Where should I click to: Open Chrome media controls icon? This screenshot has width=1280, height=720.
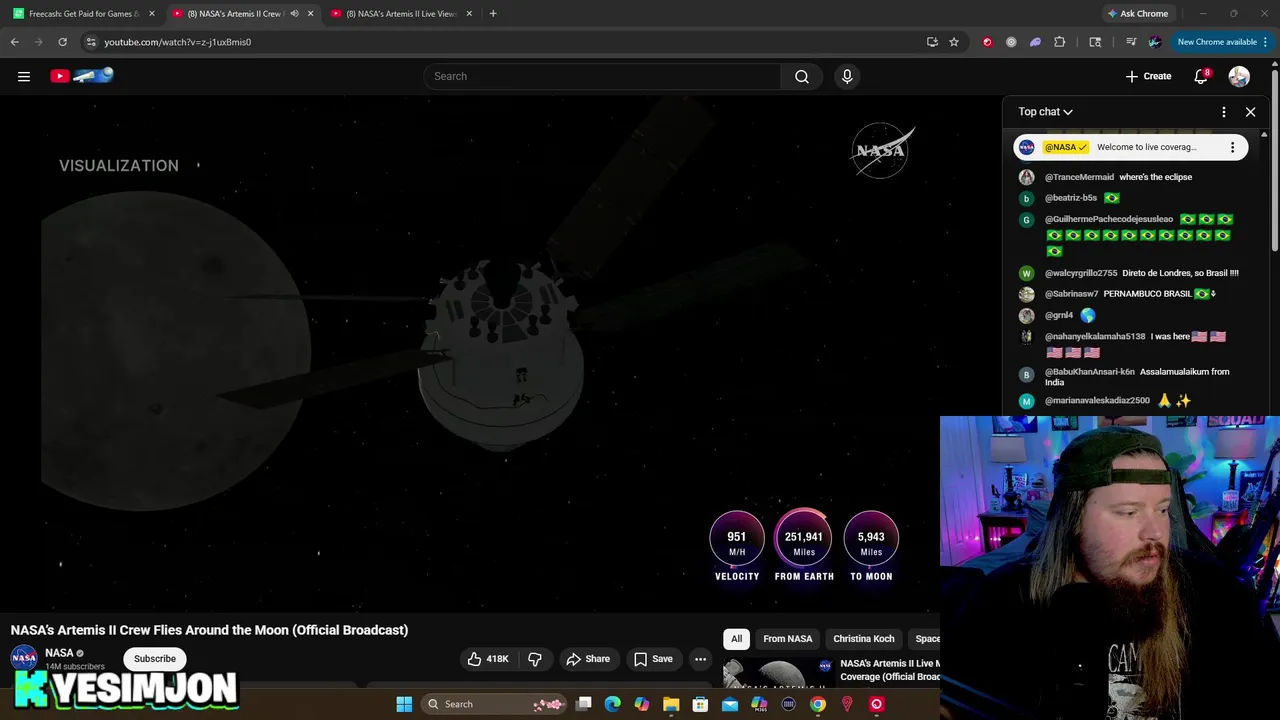pos(1131,42)
